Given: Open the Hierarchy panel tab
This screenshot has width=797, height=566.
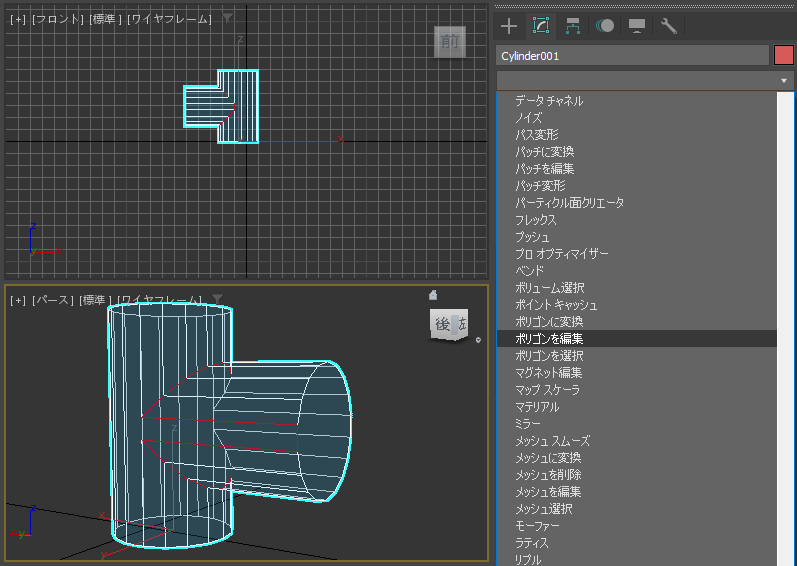Looking at the screenshot, I should pyautogui.click(x=573, y=26).
